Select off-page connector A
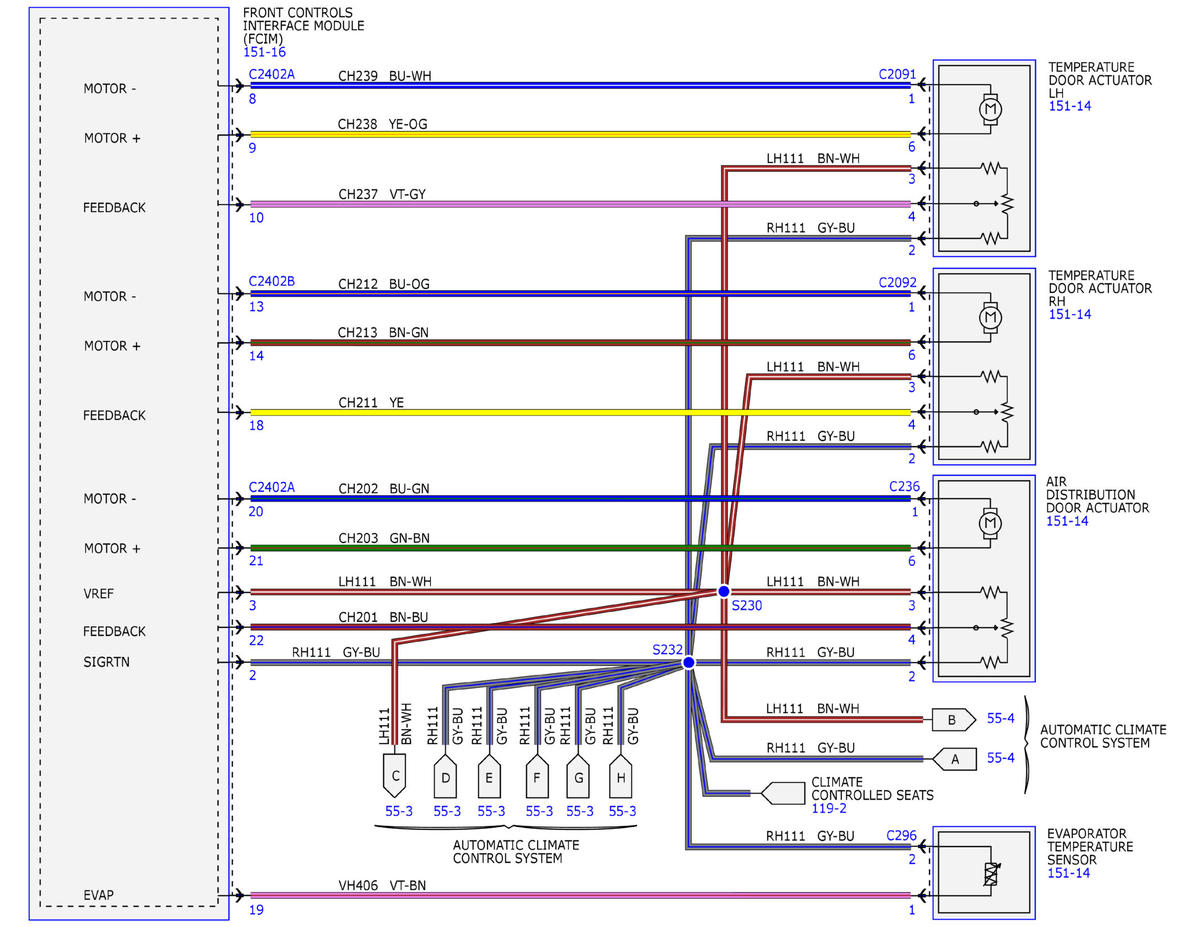The image size is (1200, 927). [954, 759]
